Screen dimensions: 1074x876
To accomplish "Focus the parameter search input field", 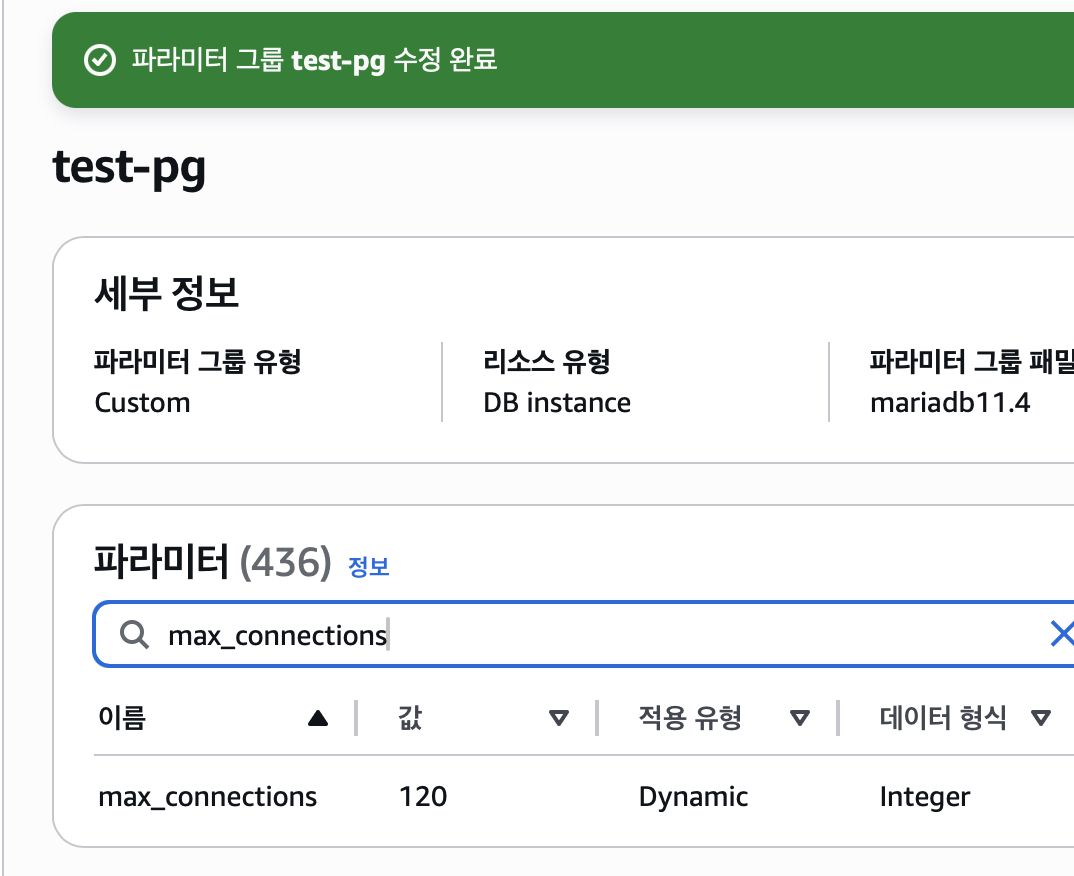I will point(600,634).
